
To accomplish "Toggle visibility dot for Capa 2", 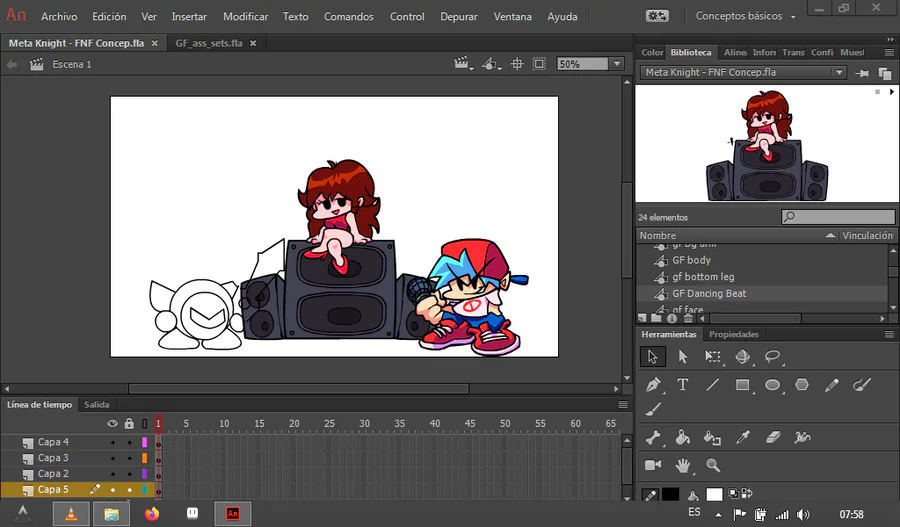I will click(x=112, y=474).
